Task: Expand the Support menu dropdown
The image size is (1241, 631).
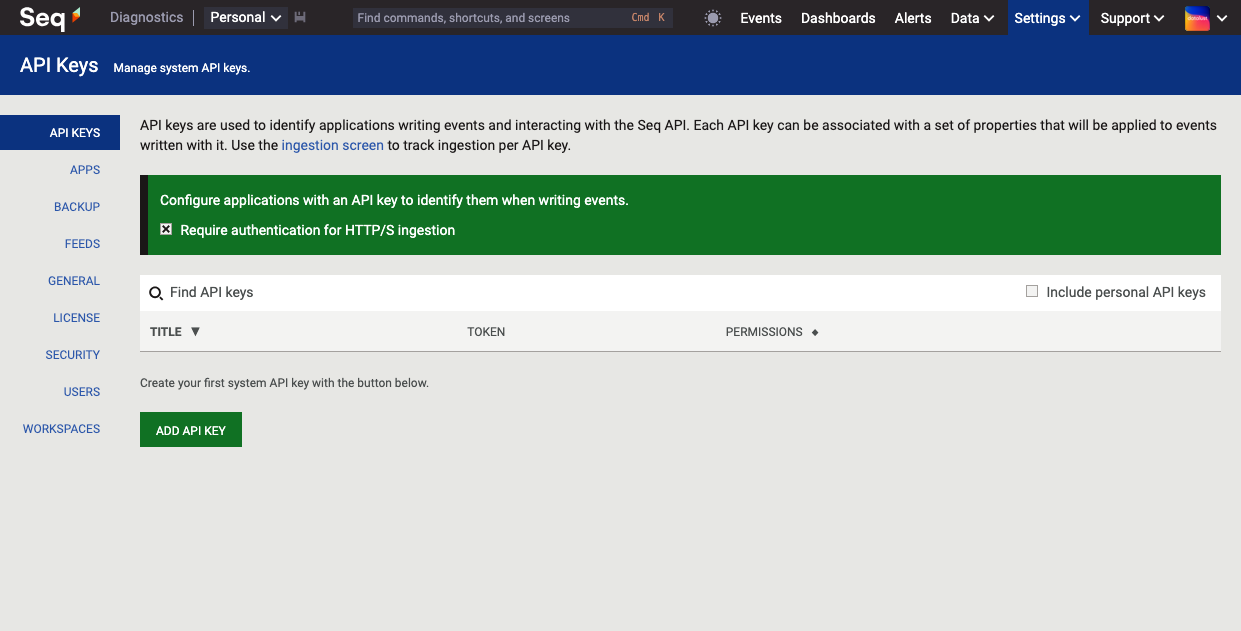Action: coord(1132,18)
